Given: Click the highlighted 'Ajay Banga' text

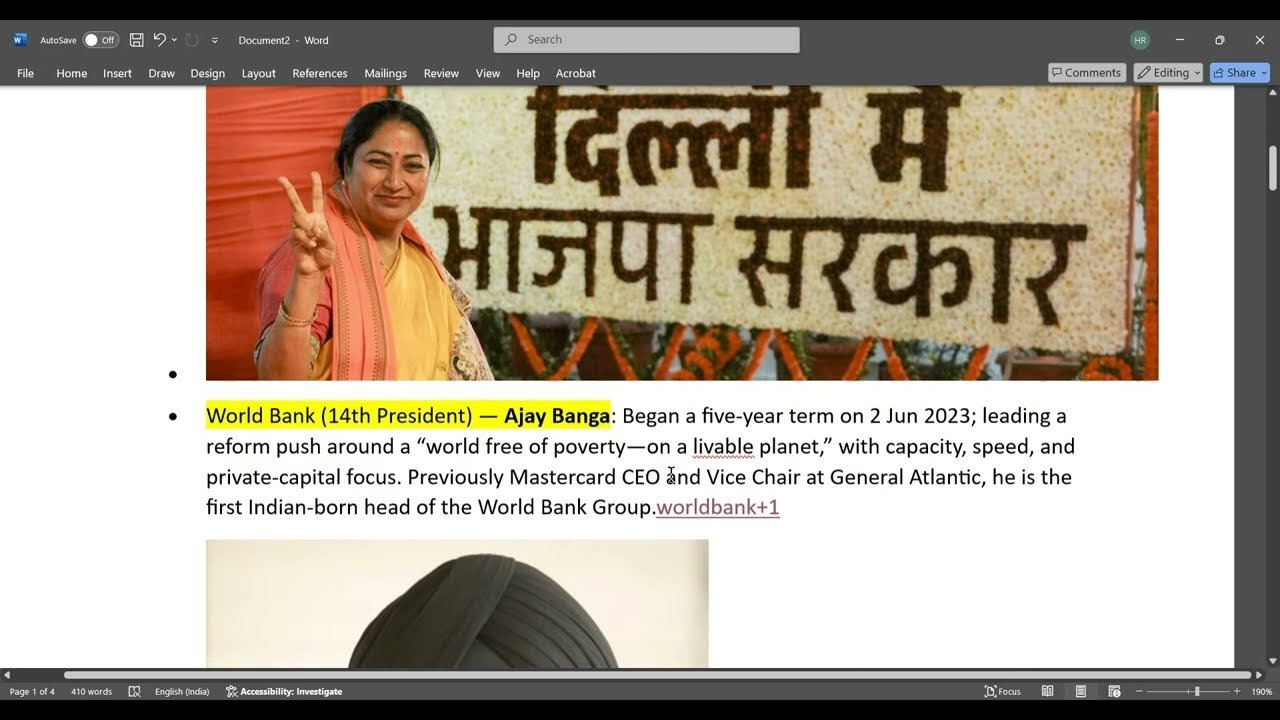Looking at the screenshot, I should [x=557, y=416].
